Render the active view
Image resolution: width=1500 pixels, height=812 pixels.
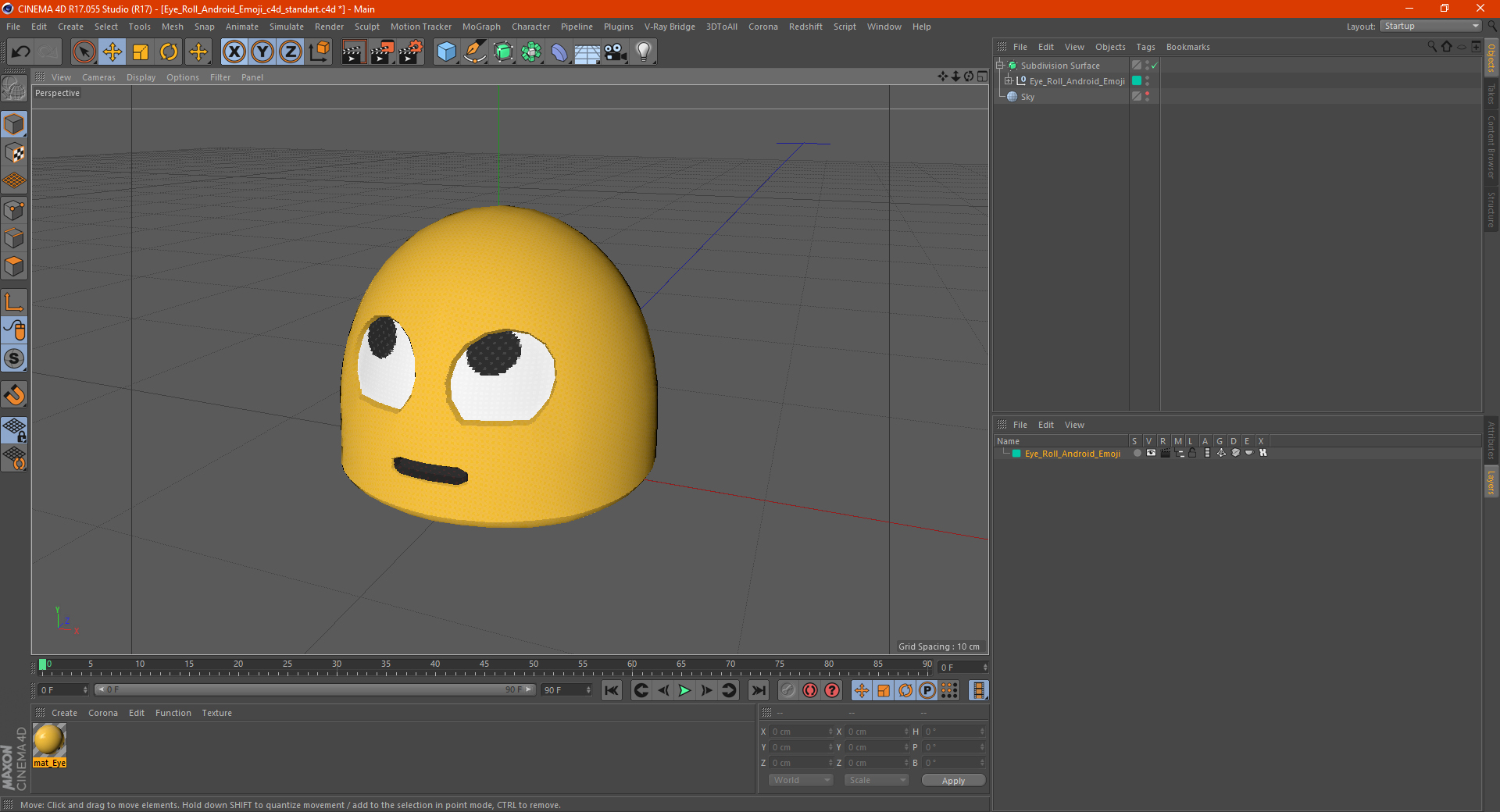(x=353, y=52)
